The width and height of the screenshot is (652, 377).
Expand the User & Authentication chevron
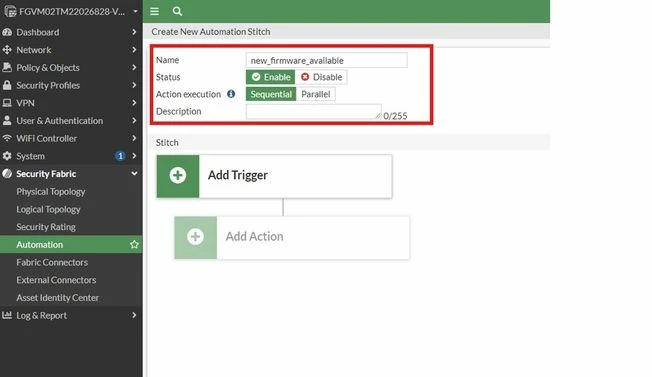pyautogui.click(x=134, y=121)
